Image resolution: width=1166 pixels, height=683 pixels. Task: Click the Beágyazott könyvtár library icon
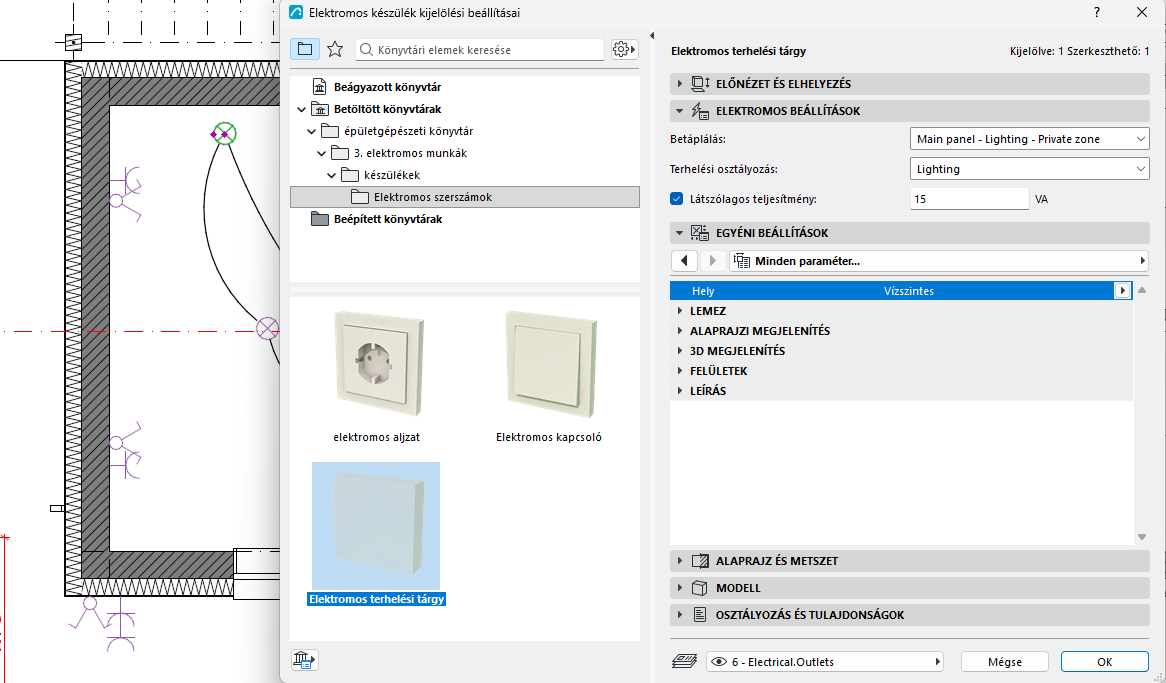pyautogui.click(x=320, y=87)
